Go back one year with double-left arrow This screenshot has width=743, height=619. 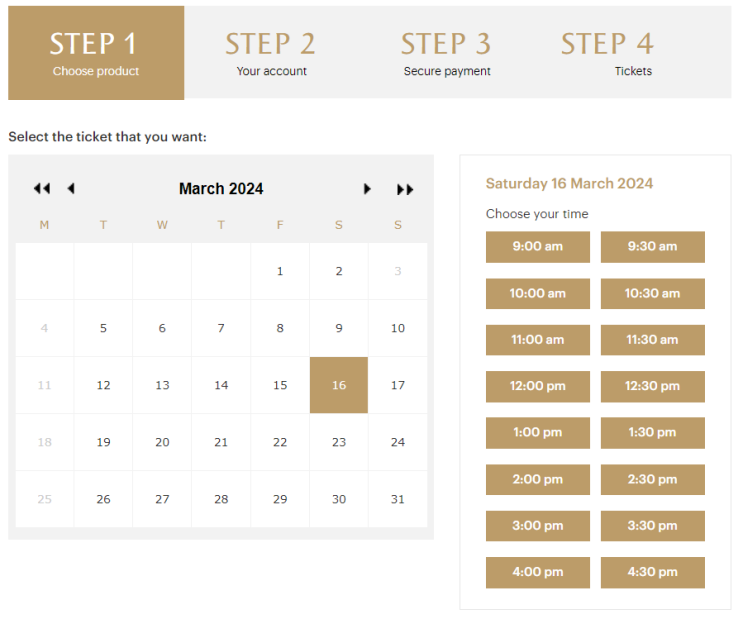[x=42, y=189]
